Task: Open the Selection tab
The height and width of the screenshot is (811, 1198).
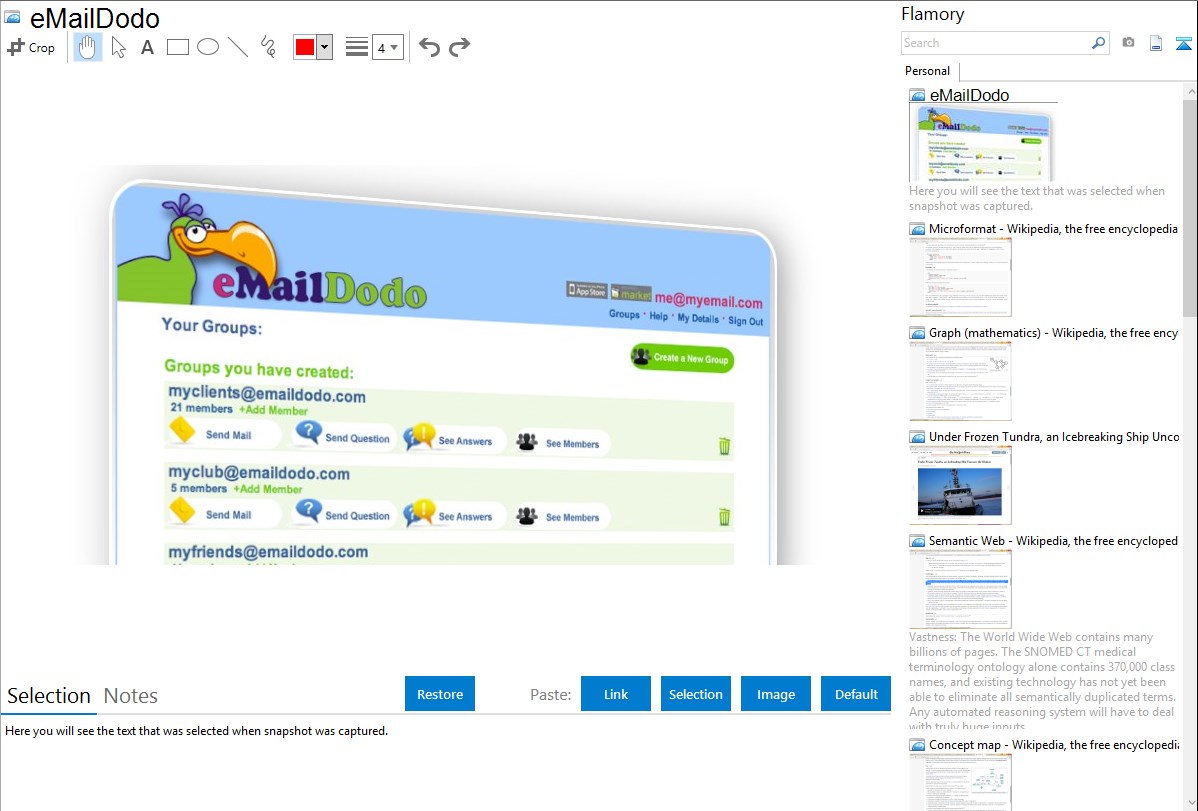Action: 49,696
